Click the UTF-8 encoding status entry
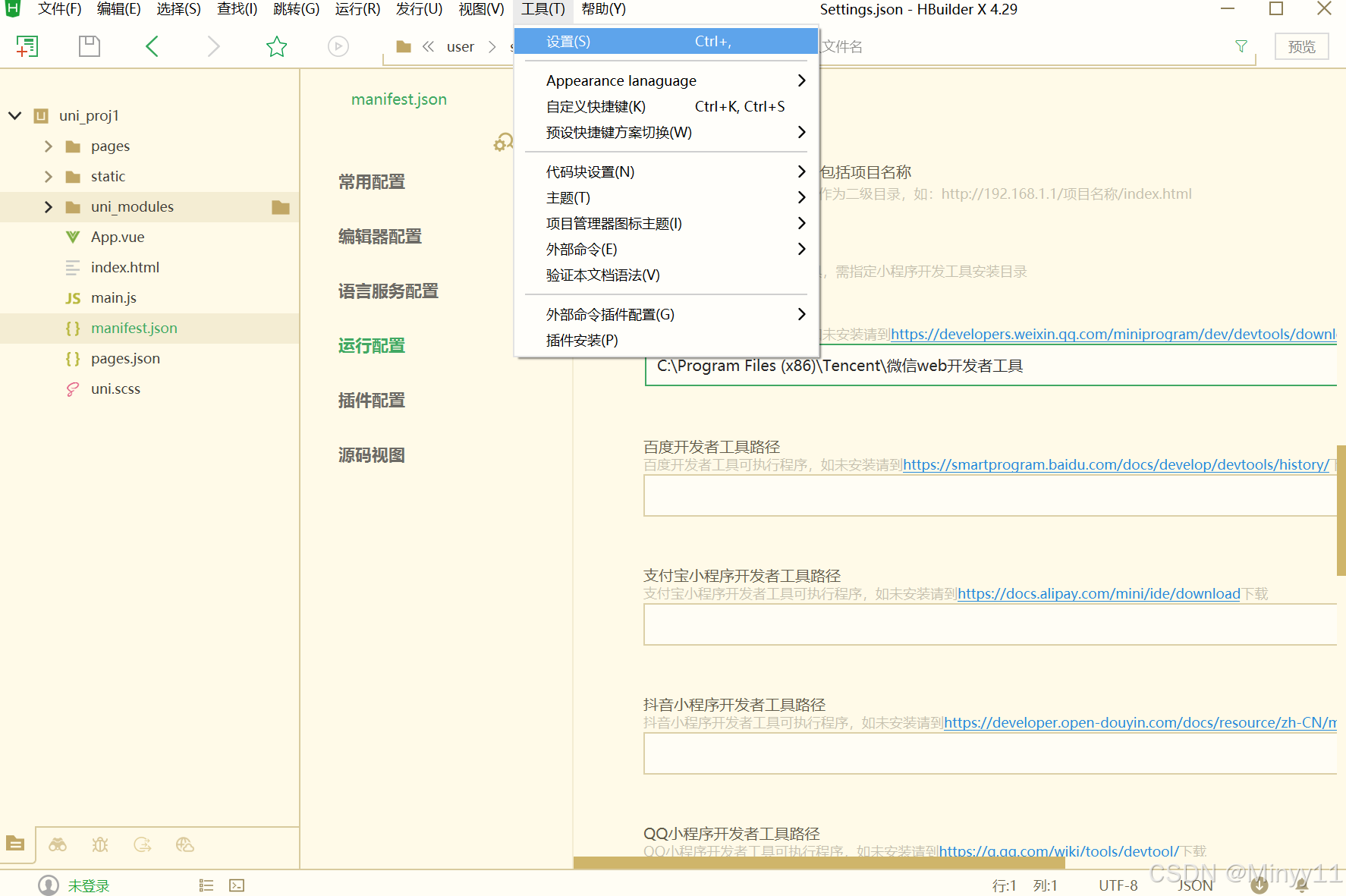 pyautogui.click(x=1118, y=885)
